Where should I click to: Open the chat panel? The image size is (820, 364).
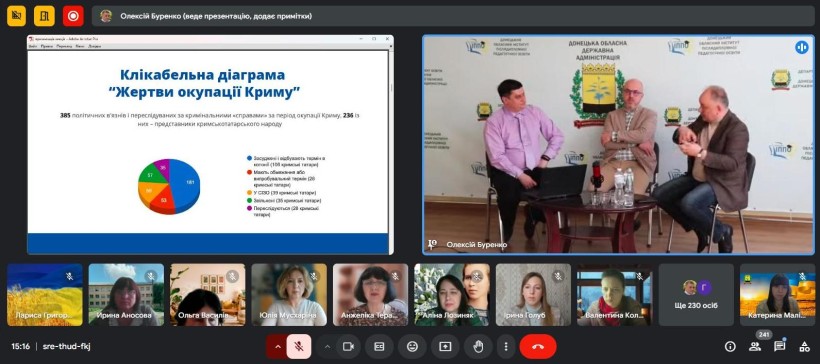780,346
